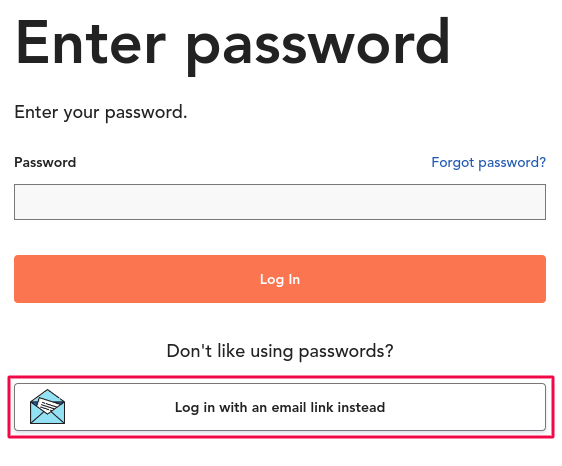Select the 'Log in with an email link instead' button
Image resolution: width=562 pixels, height=466 pixels.
coord(280,407)
